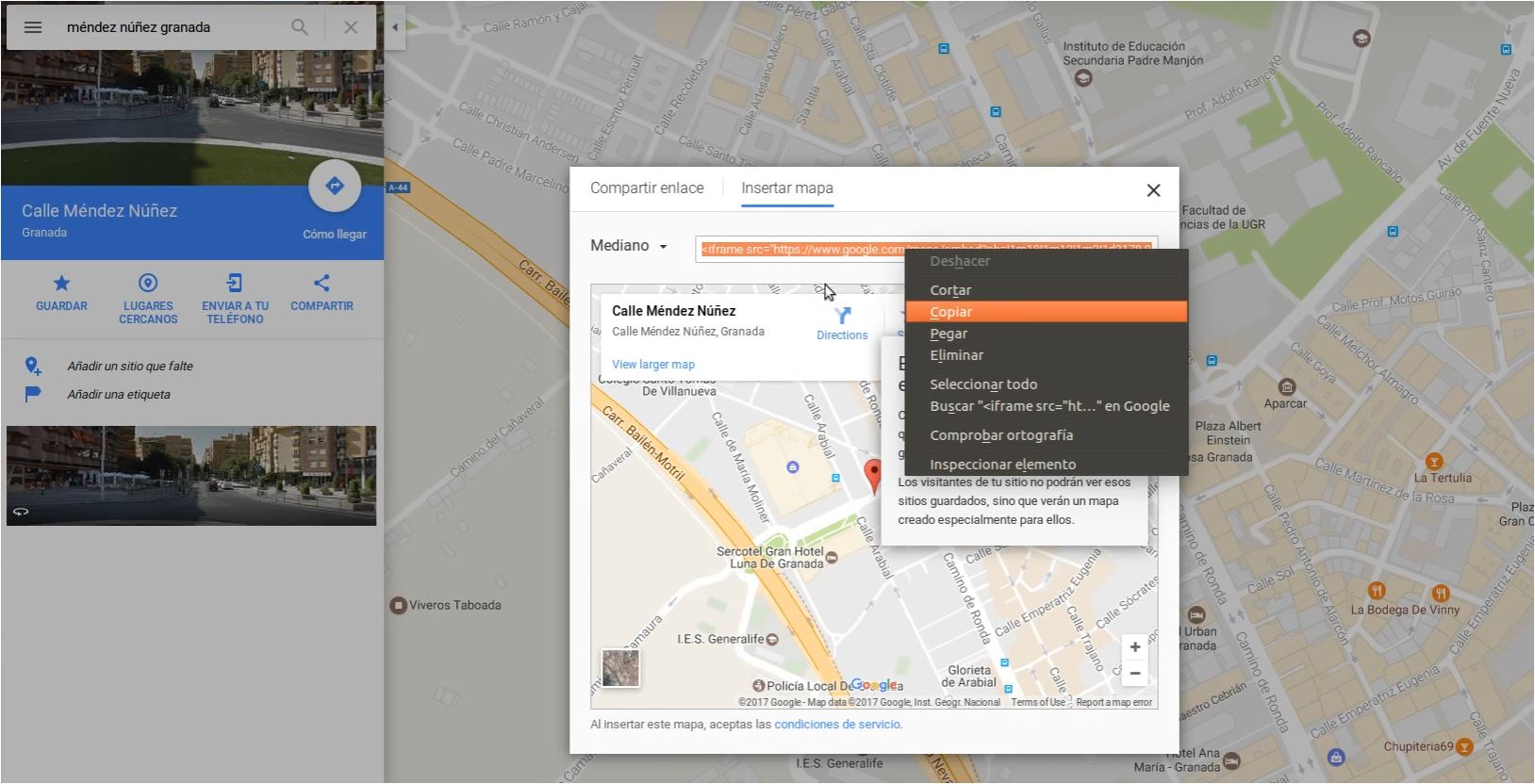Click the A-44 highway label
Viewport: 1535px width, 784px height.
pyautogui.click(x=398, y=188)
